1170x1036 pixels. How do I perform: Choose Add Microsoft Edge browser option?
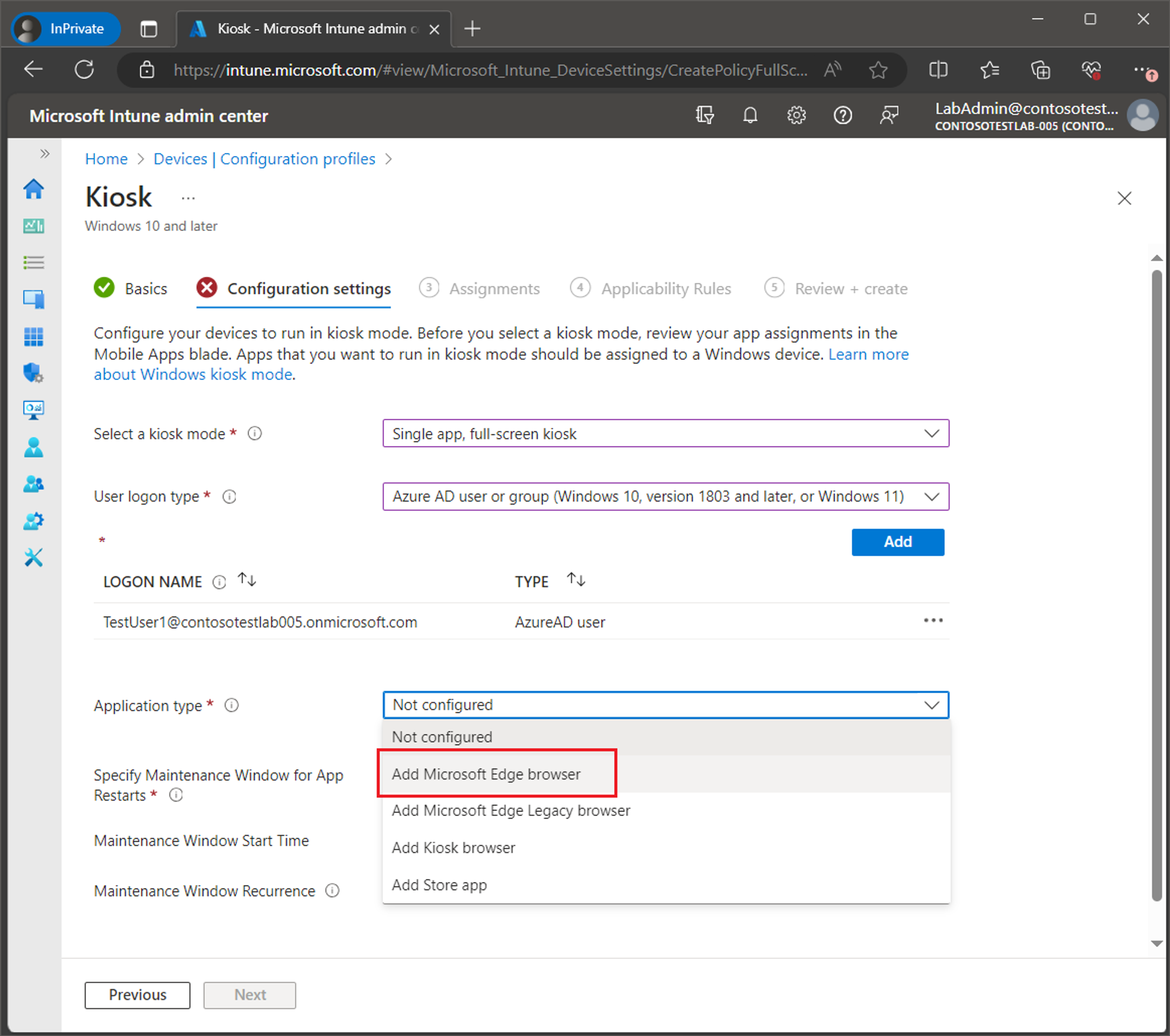click(x=666, y=774)
